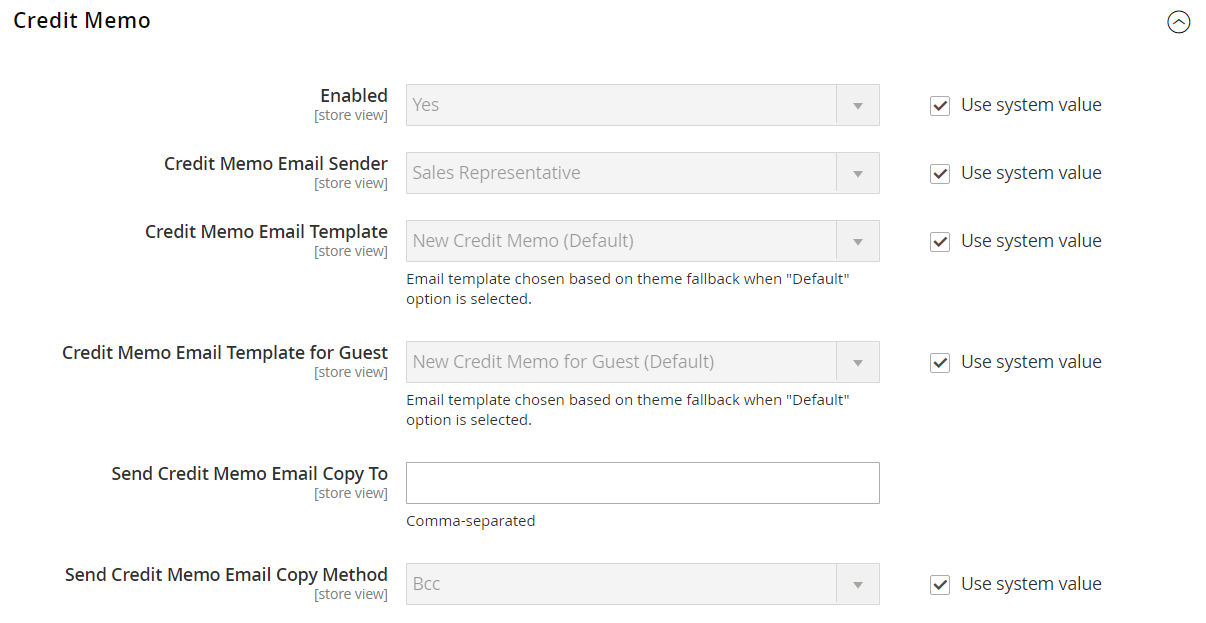Focus the Send Credit Memo Email Copy To field
This screenshot has height=623, width=1206.
tap(642, 483)
